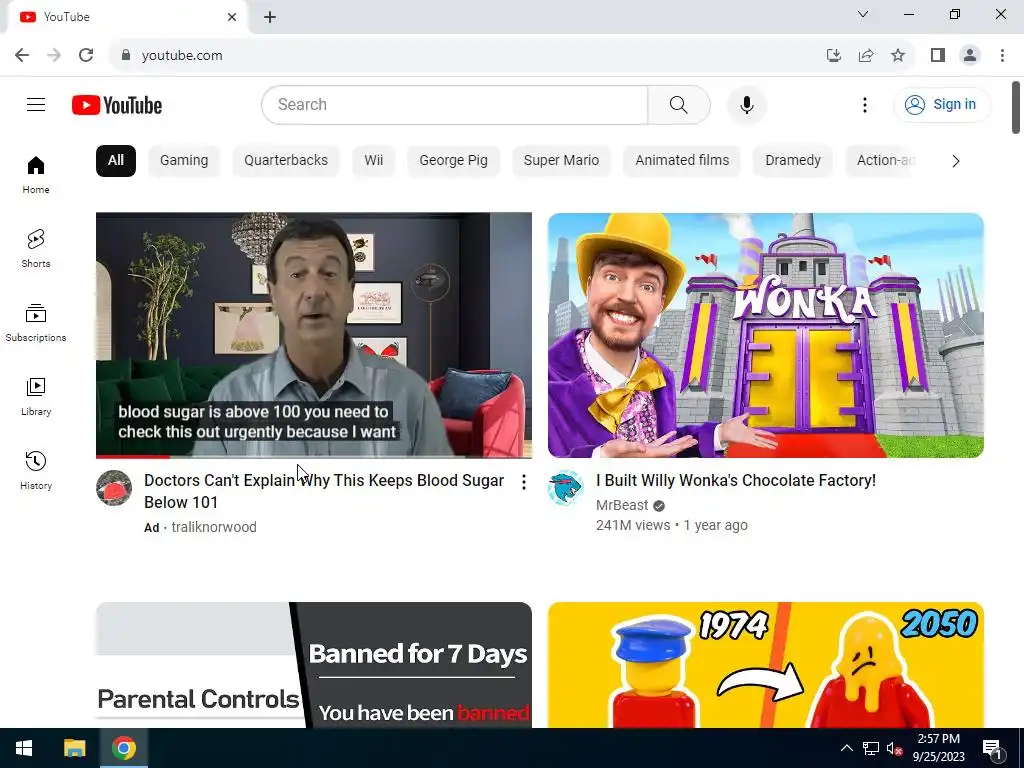Select the George Pig filter chip
Image resolution: width=1024 pixels, height=768 pixels.
coord(453,161)
